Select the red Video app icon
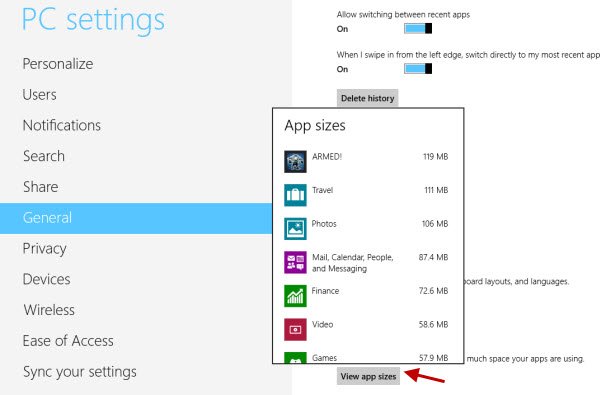Viewport: 600px width, 395px height. tap(295, 330)
